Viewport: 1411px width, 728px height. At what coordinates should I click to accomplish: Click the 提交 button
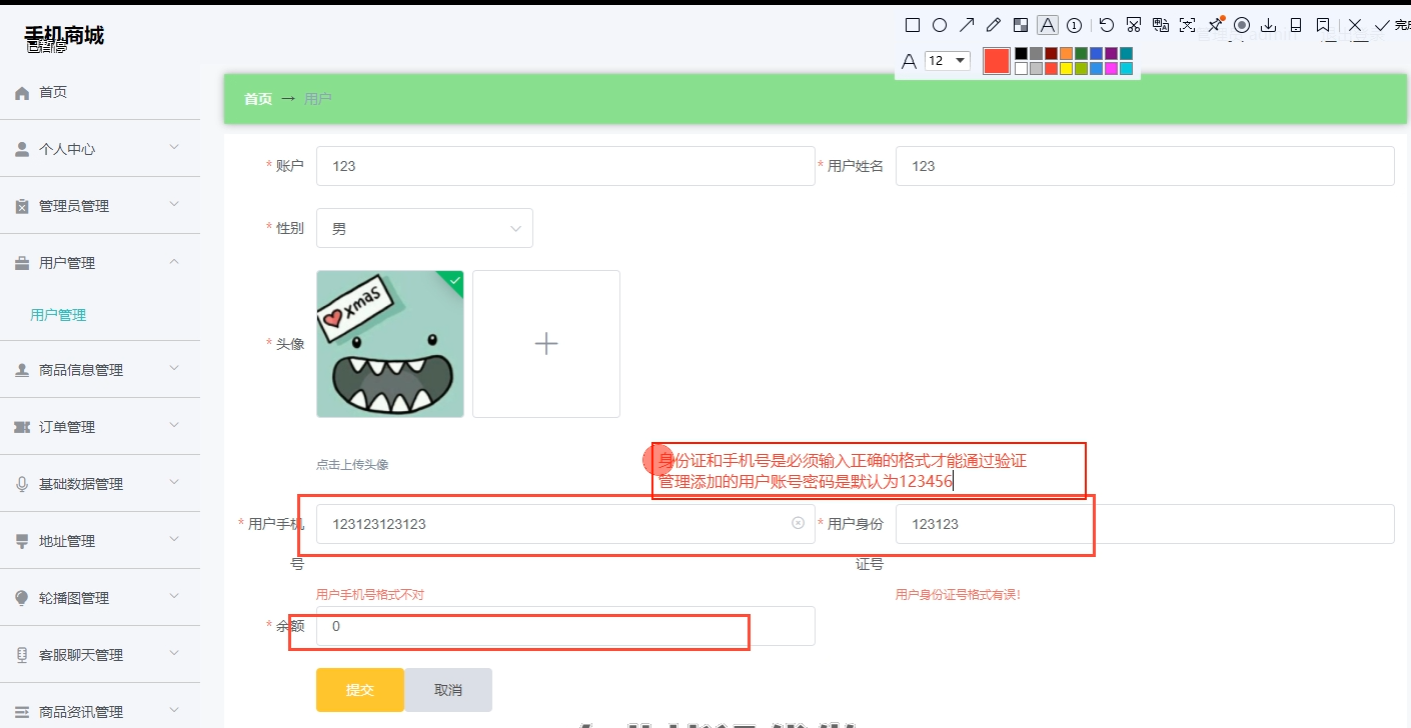click(360, 690)
